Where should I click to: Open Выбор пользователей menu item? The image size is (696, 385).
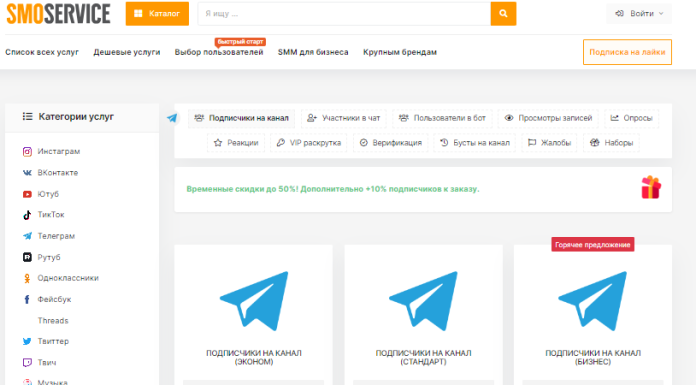(219, 52)
